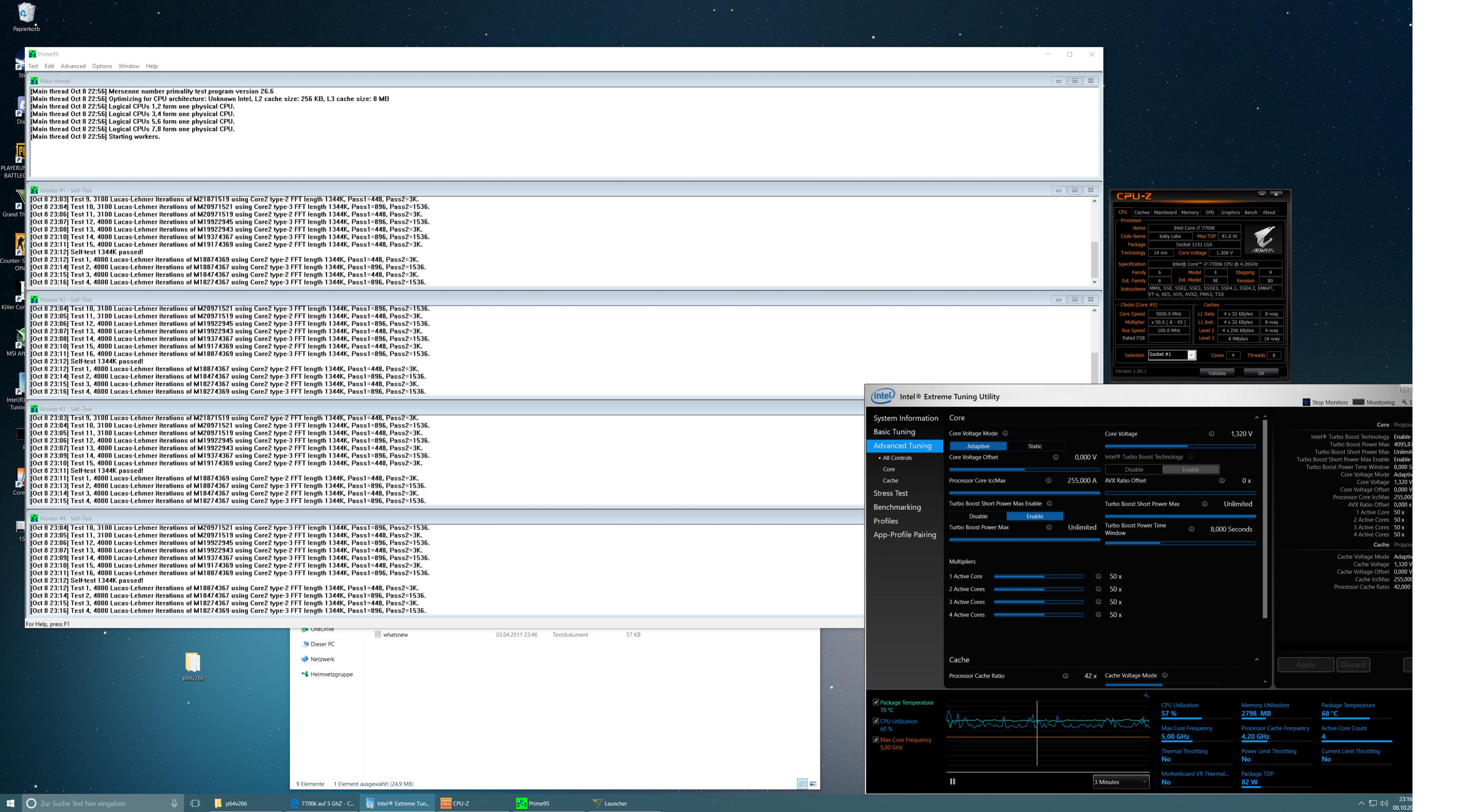Uncheck the CPU Utilization graph checkbox

876,721
